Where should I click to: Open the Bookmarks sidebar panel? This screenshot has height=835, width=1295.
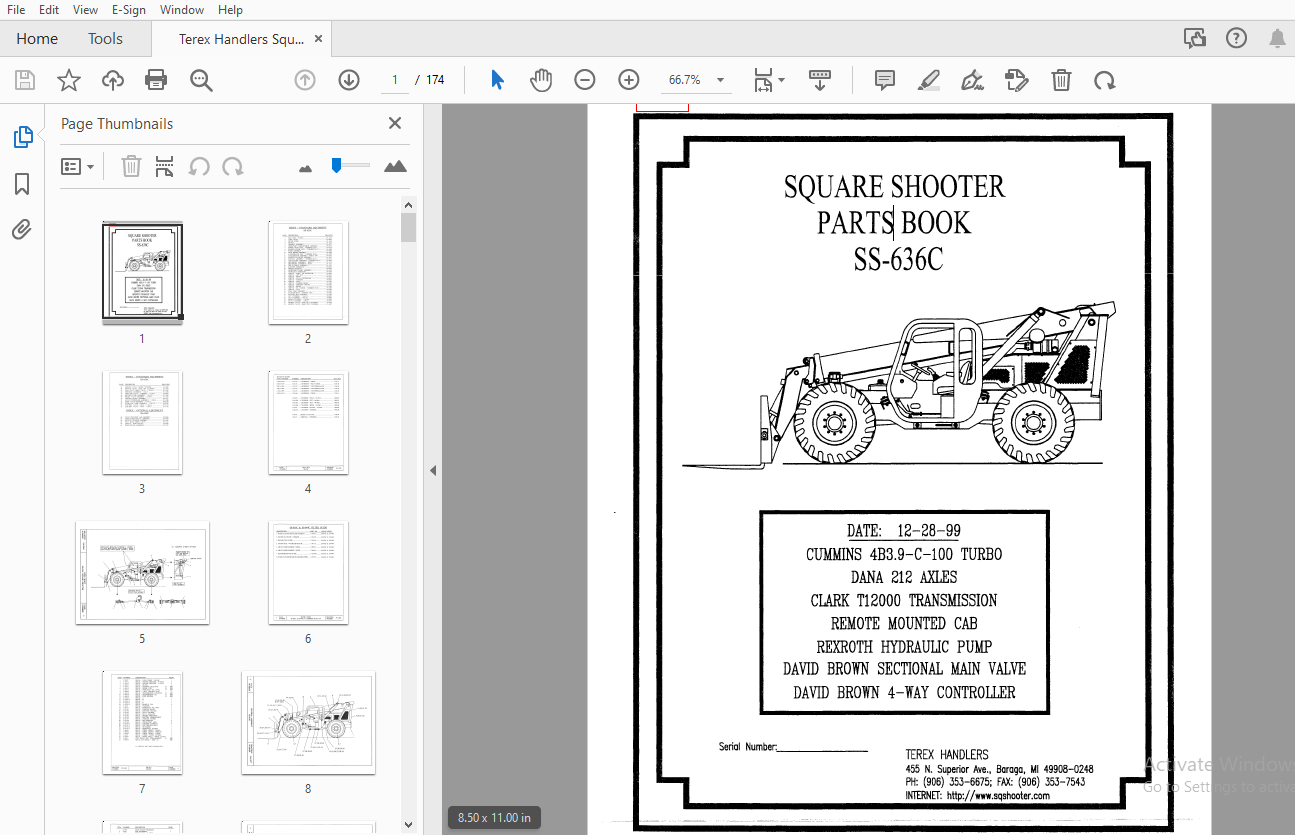point(22,184)
